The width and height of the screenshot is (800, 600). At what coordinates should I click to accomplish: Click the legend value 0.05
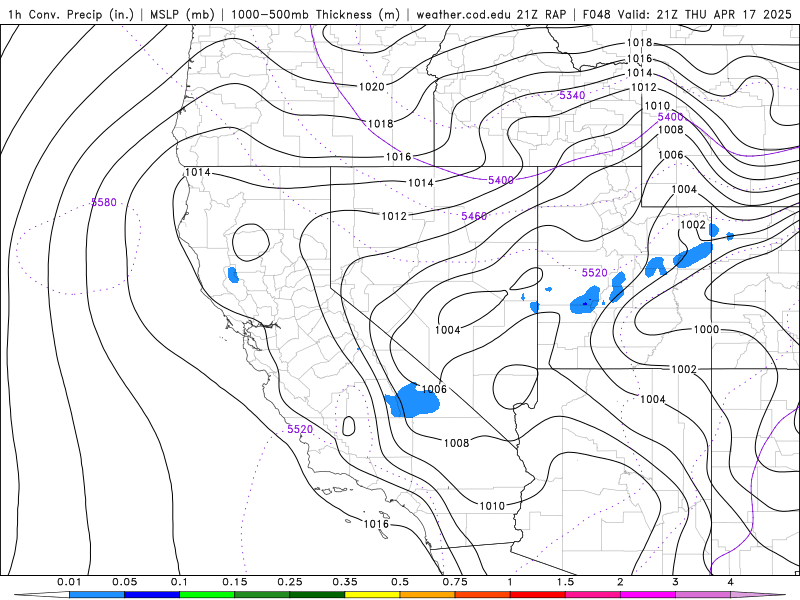pyautogui.click(x=124, y=582)
